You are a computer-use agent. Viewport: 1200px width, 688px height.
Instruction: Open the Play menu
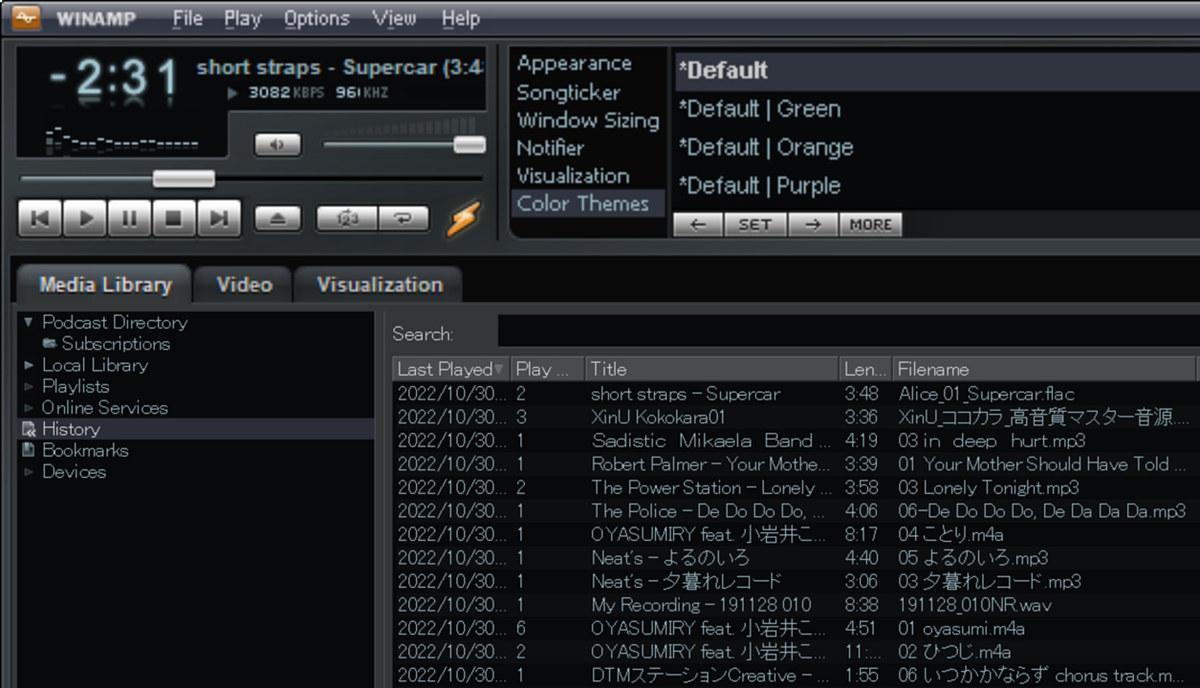(x=243, y=18)
